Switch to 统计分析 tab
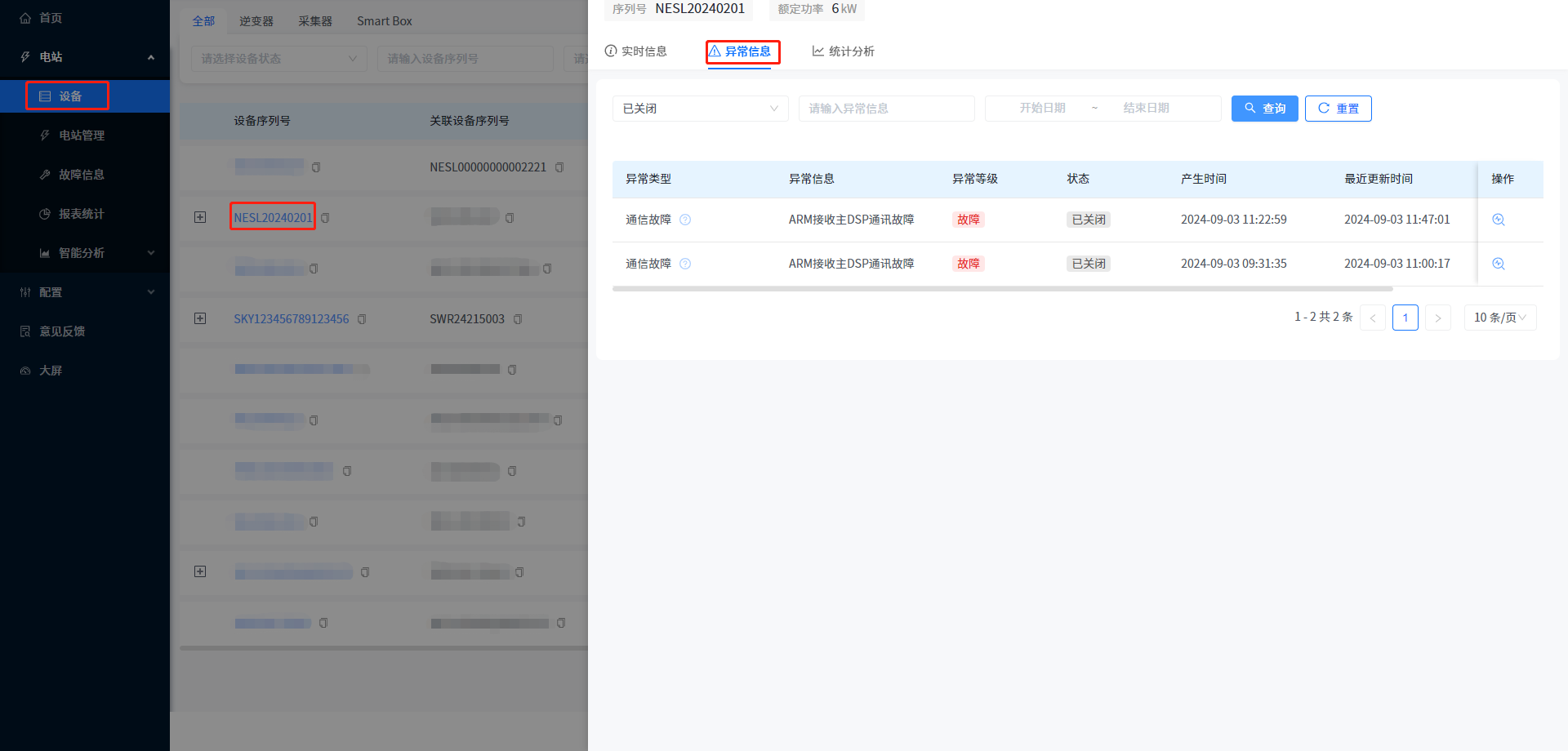 click(x=843, y=51)
